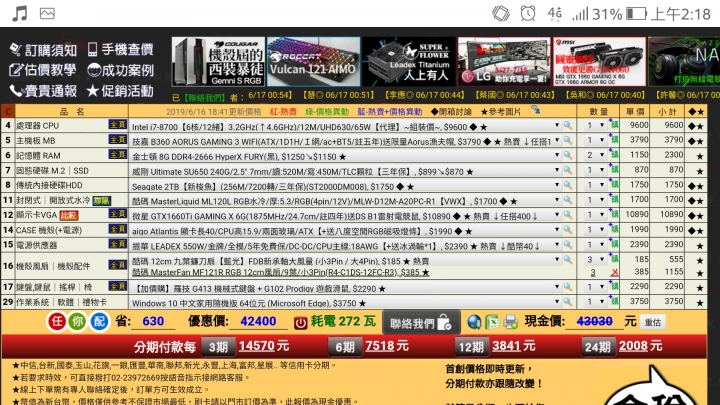Click the blue 配 circle icon

(99, 321)
